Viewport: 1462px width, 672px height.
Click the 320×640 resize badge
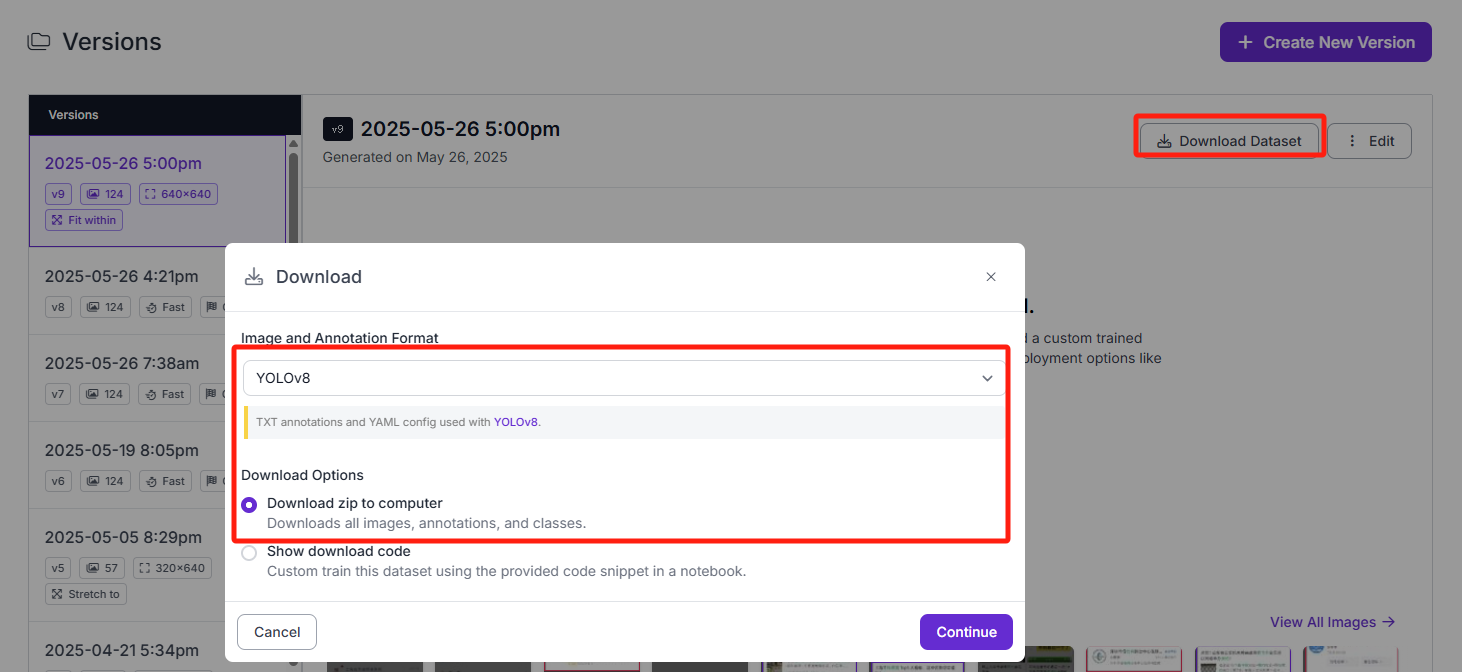click(x=172, y=568)
